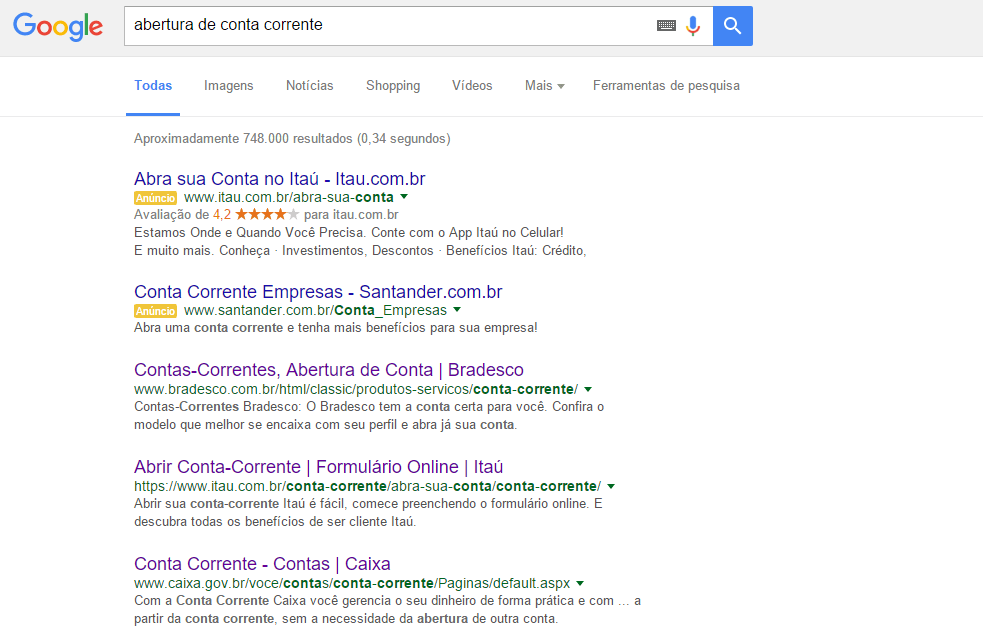Open Ferramentas de pesquisa
This screenshot has width=983, height=644.
coord(666,86)
